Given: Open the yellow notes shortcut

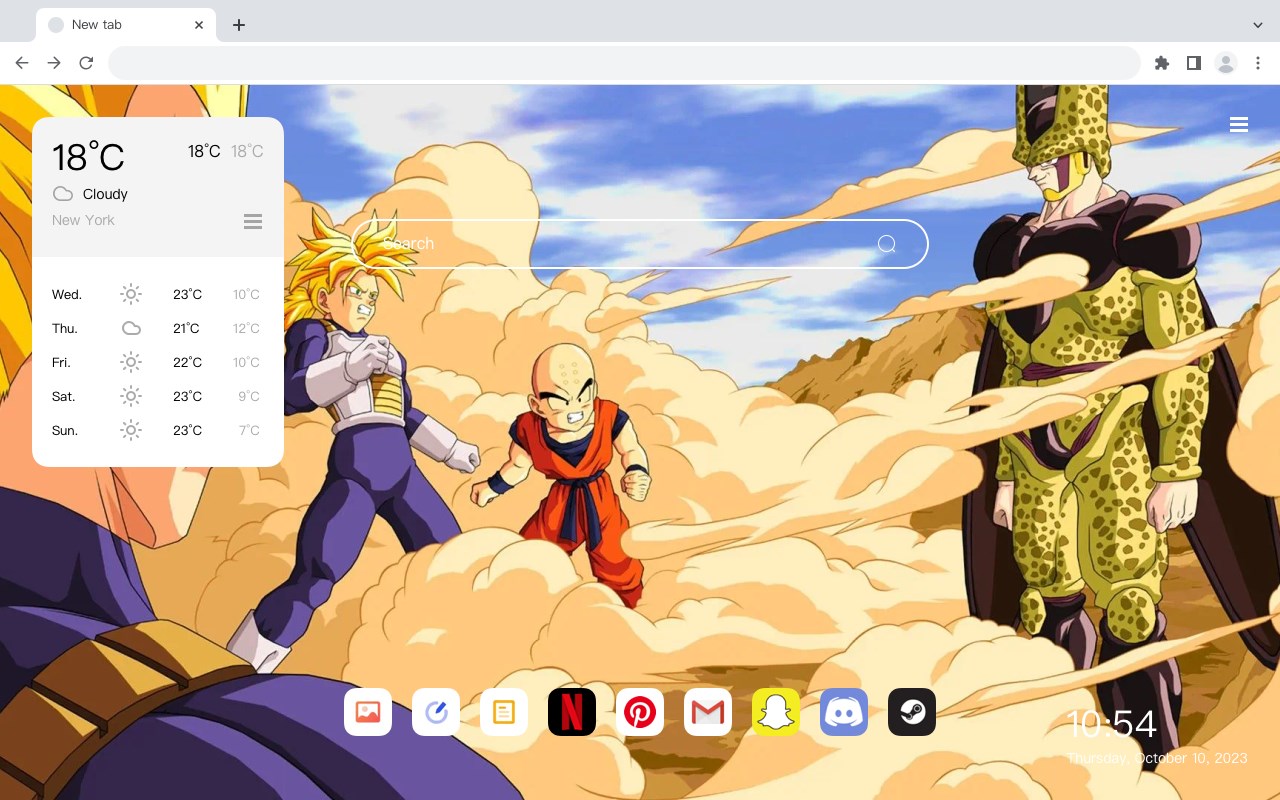Looking at the screenshot, I should pos(504,712).
